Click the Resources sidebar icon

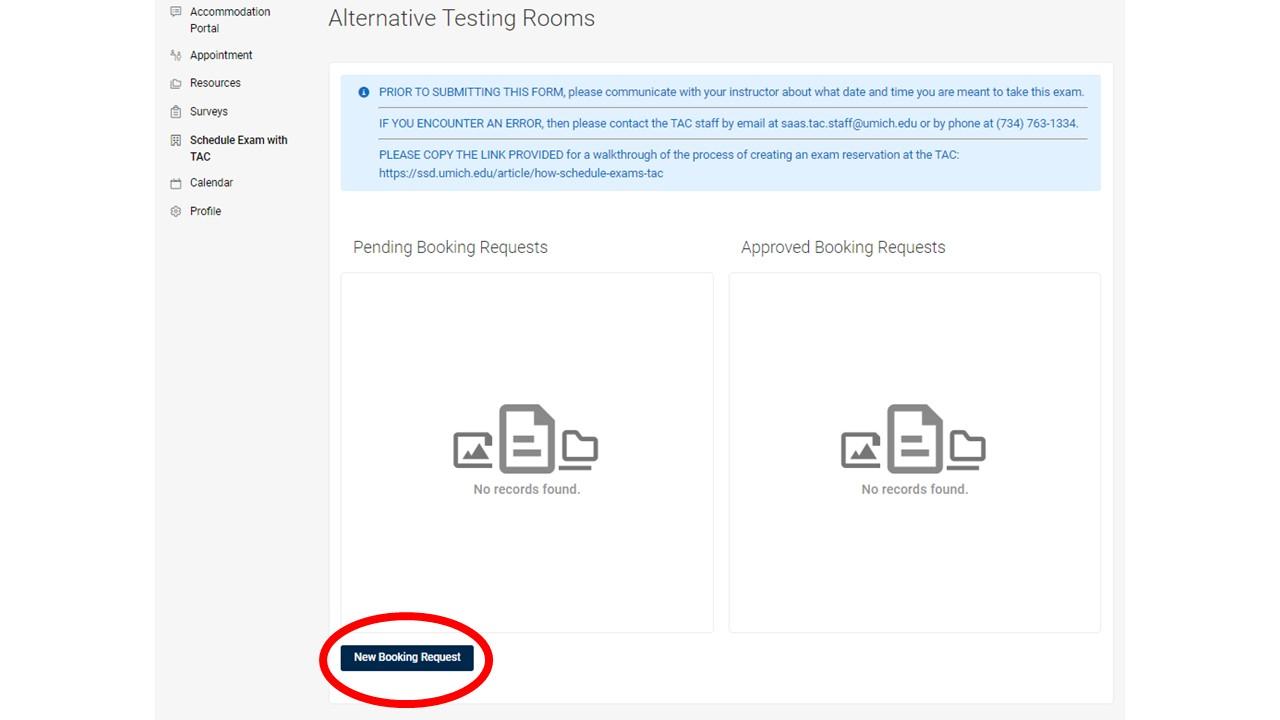click(176, 83)
